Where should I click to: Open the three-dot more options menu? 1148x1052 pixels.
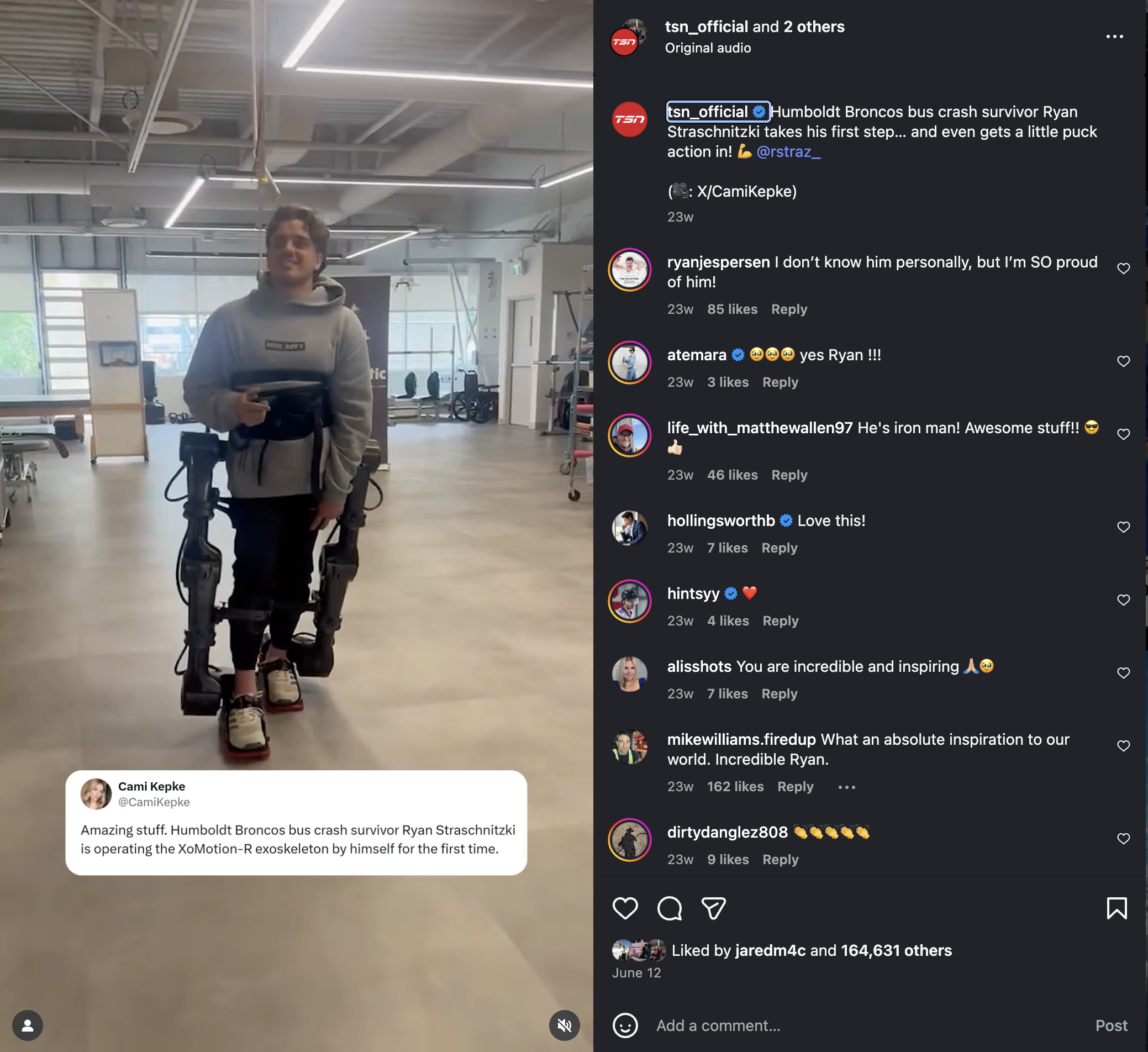pos(1114,36)
